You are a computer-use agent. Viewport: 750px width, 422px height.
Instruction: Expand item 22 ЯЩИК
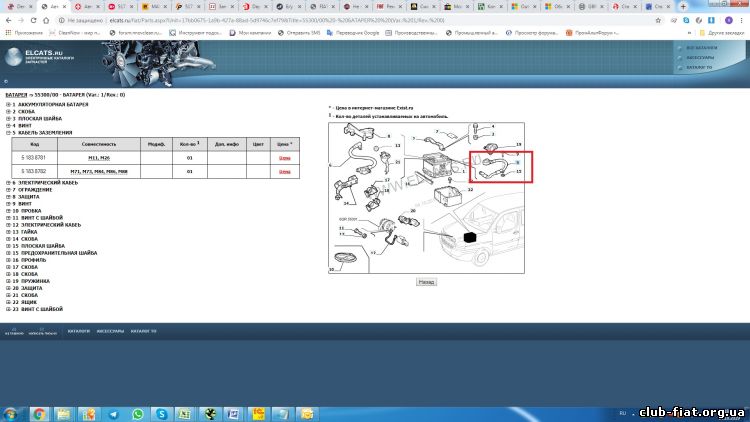8,302
